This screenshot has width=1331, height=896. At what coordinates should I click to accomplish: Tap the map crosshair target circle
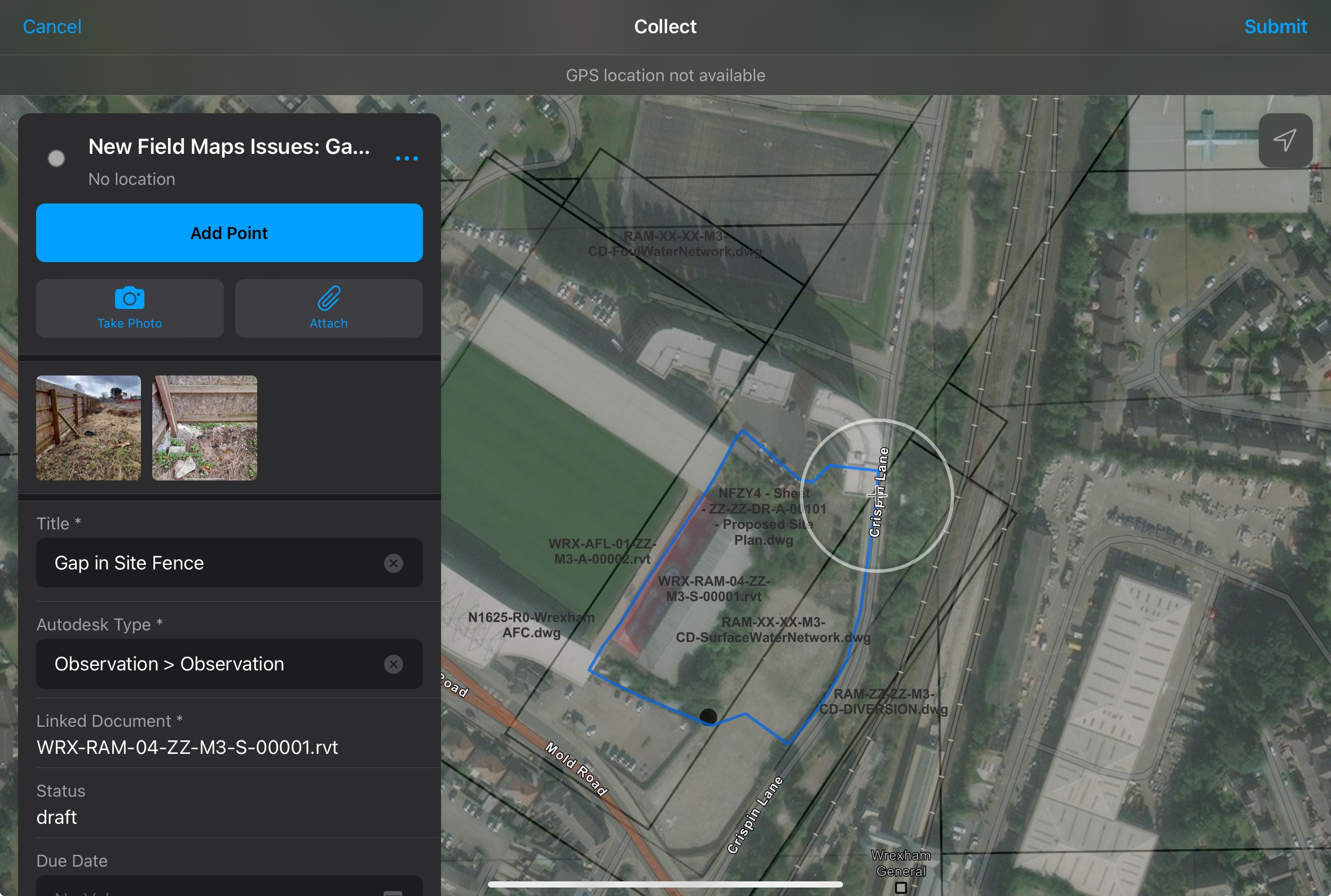[x=876, y=495]
